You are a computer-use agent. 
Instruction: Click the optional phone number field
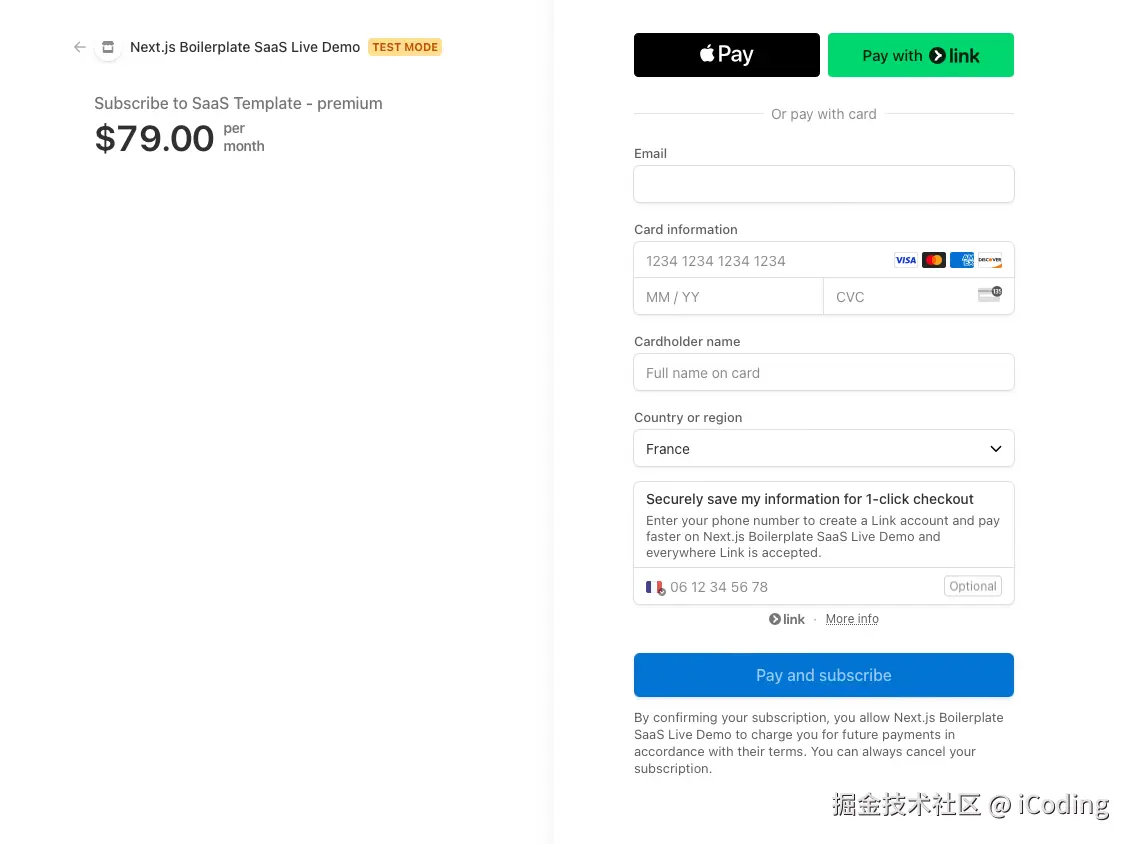(800, 587)
